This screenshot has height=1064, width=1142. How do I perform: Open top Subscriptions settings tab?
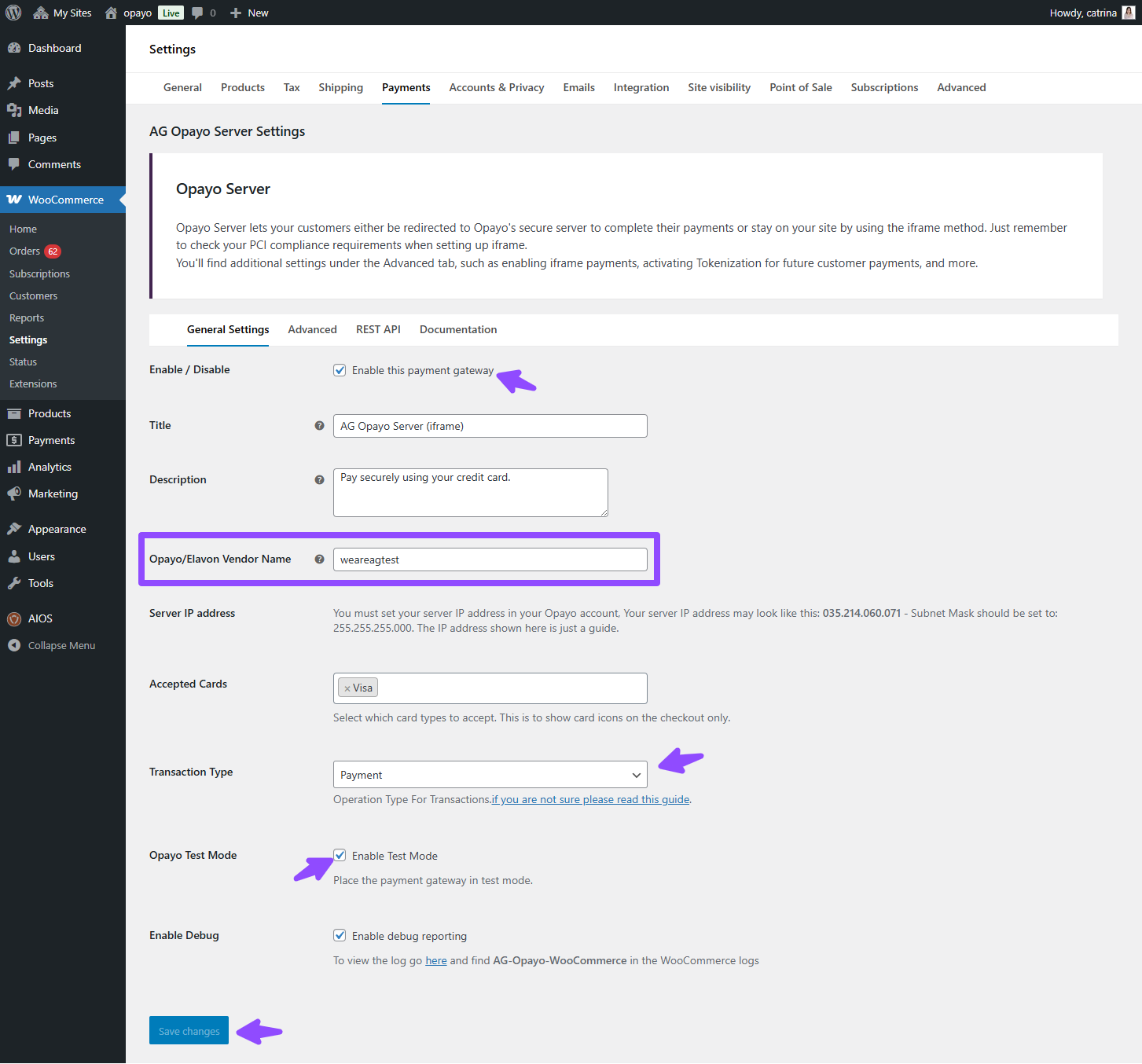[x=884, y=87]
